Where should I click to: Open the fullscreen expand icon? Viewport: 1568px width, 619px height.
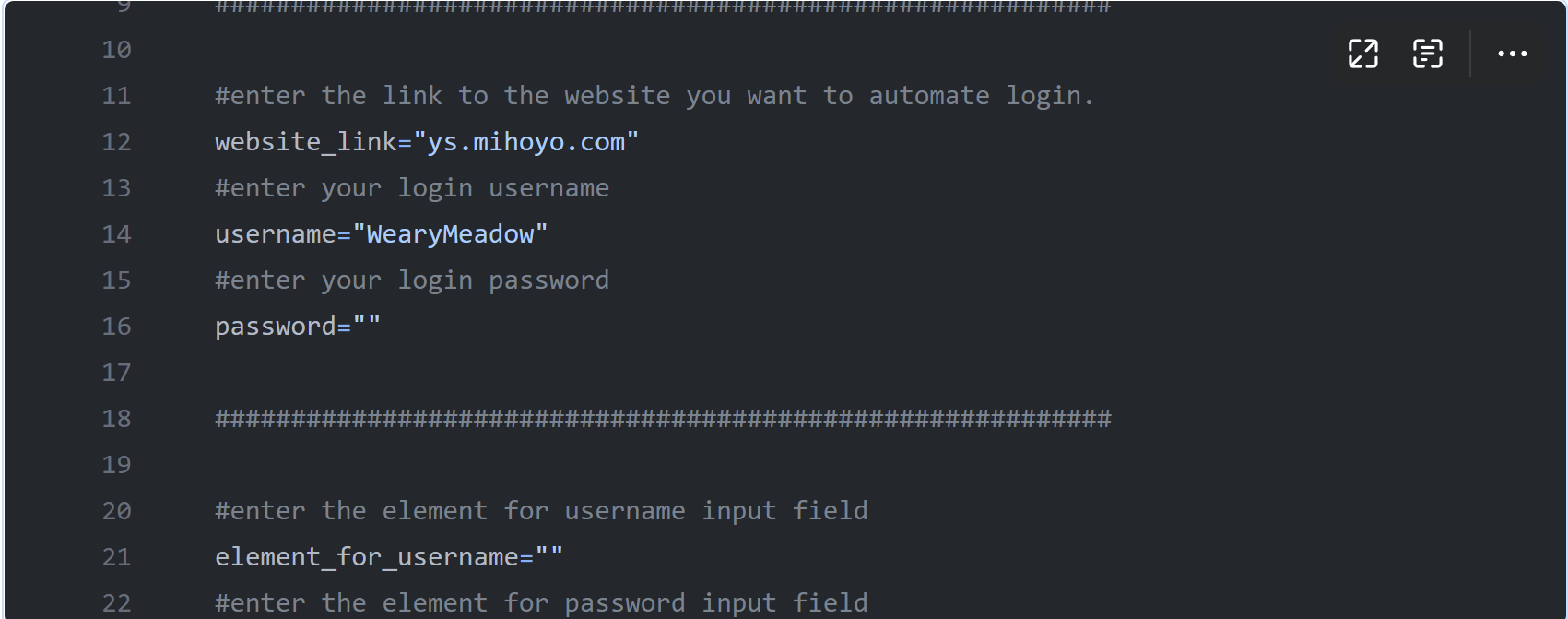pyautogui.click(x=1362, y=54)
